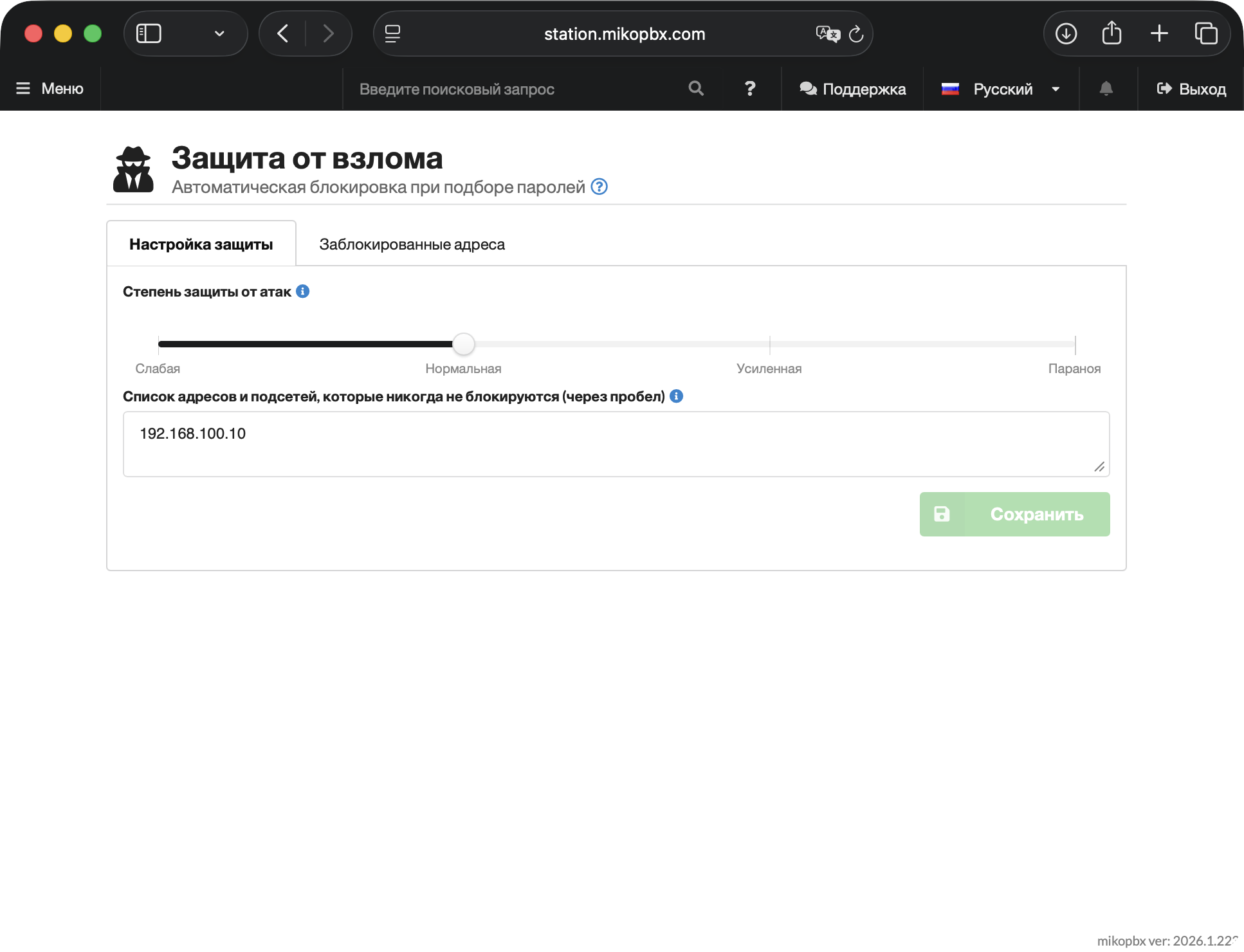Click the whitelist addresses text area
The image size is (1244, 952).
616,444
